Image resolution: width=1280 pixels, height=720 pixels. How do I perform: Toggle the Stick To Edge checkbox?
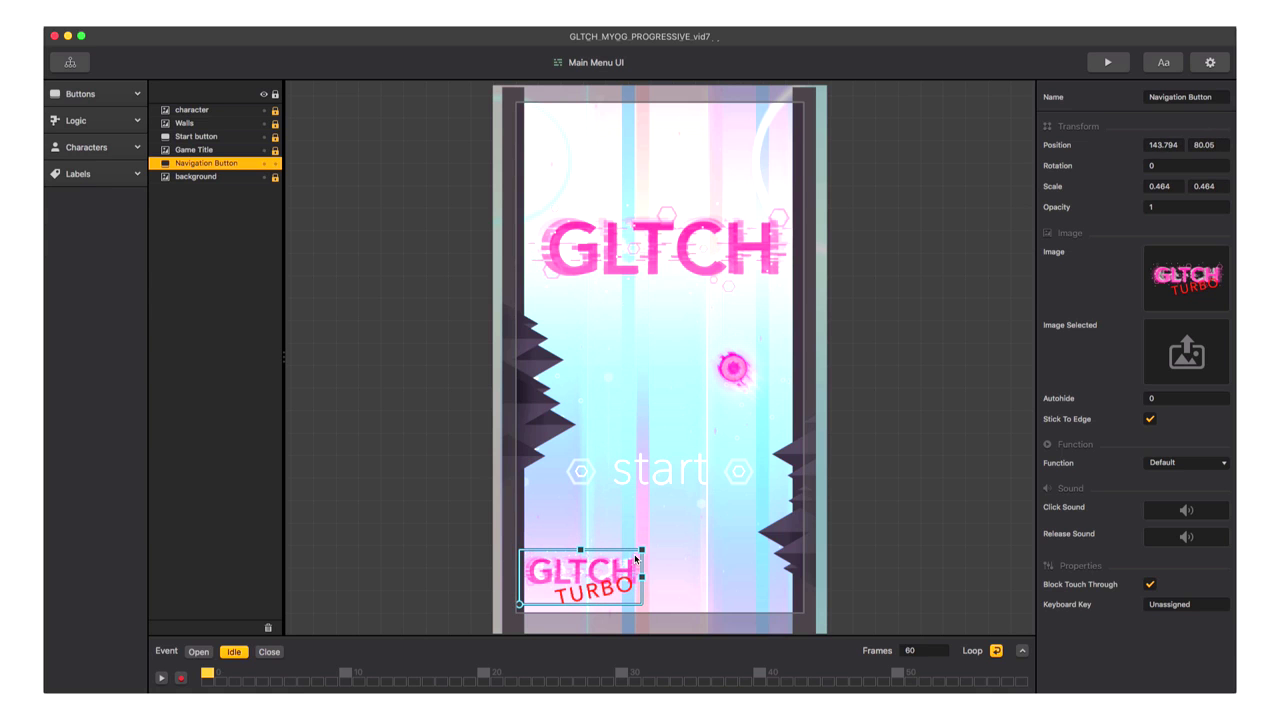1150,419
